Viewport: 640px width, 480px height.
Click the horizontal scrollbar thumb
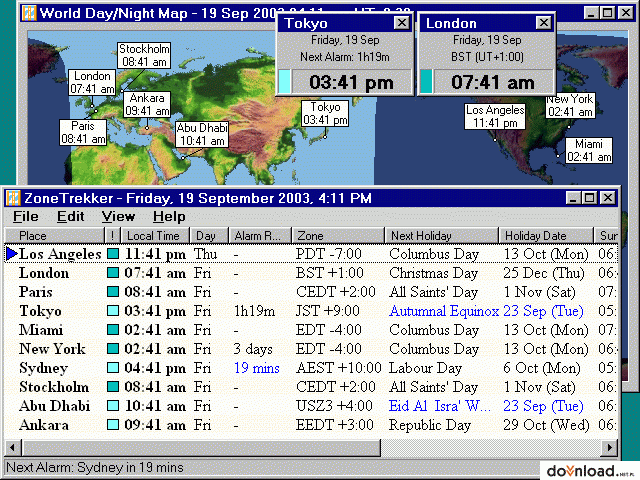[x=201, y=447]
